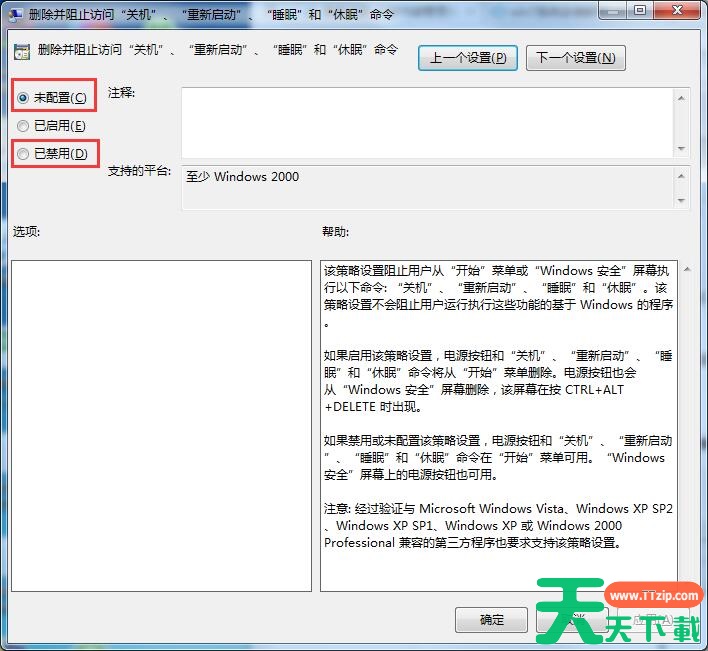This screenshot has width=708, height=651.
Task: Go to 上一个设置(P)
Action: tap(468, 58)
